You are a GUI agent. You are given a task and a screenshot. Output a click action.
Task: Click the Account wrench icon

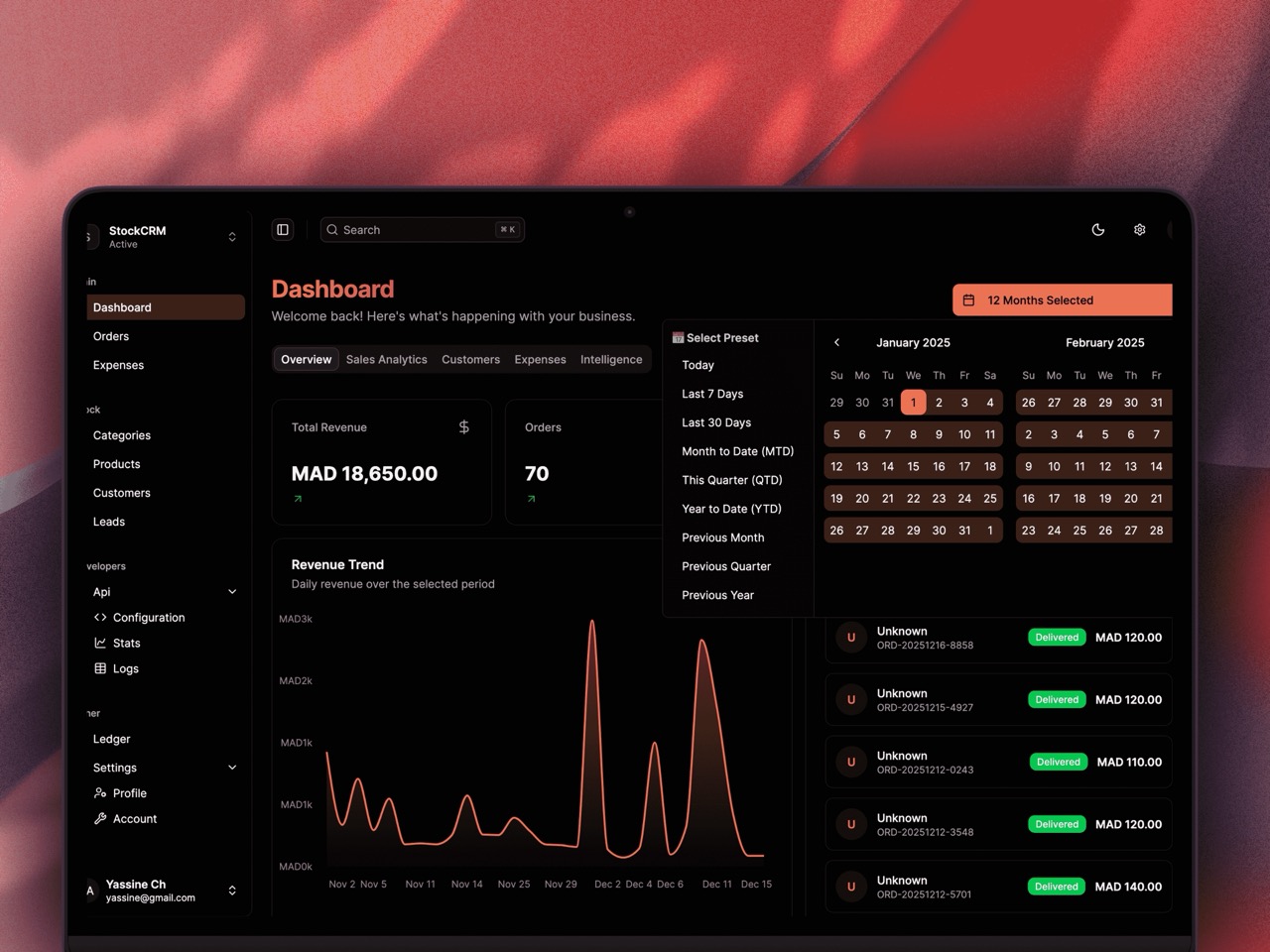point(100,819)
